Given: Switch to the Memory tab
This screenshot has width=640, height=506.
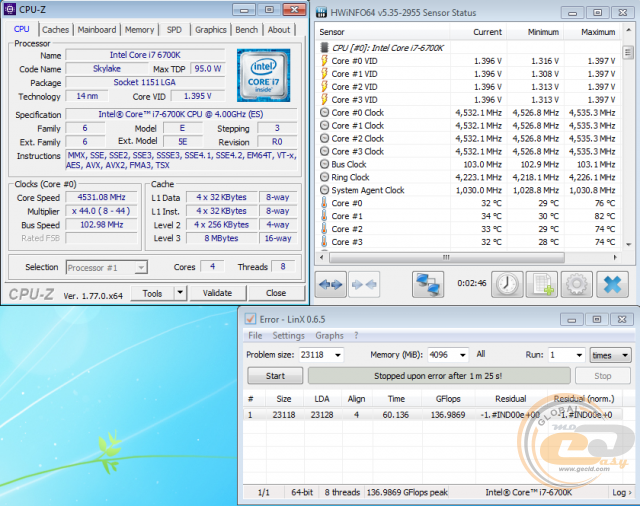Looking at the screenshot, I should coord(140,30).
